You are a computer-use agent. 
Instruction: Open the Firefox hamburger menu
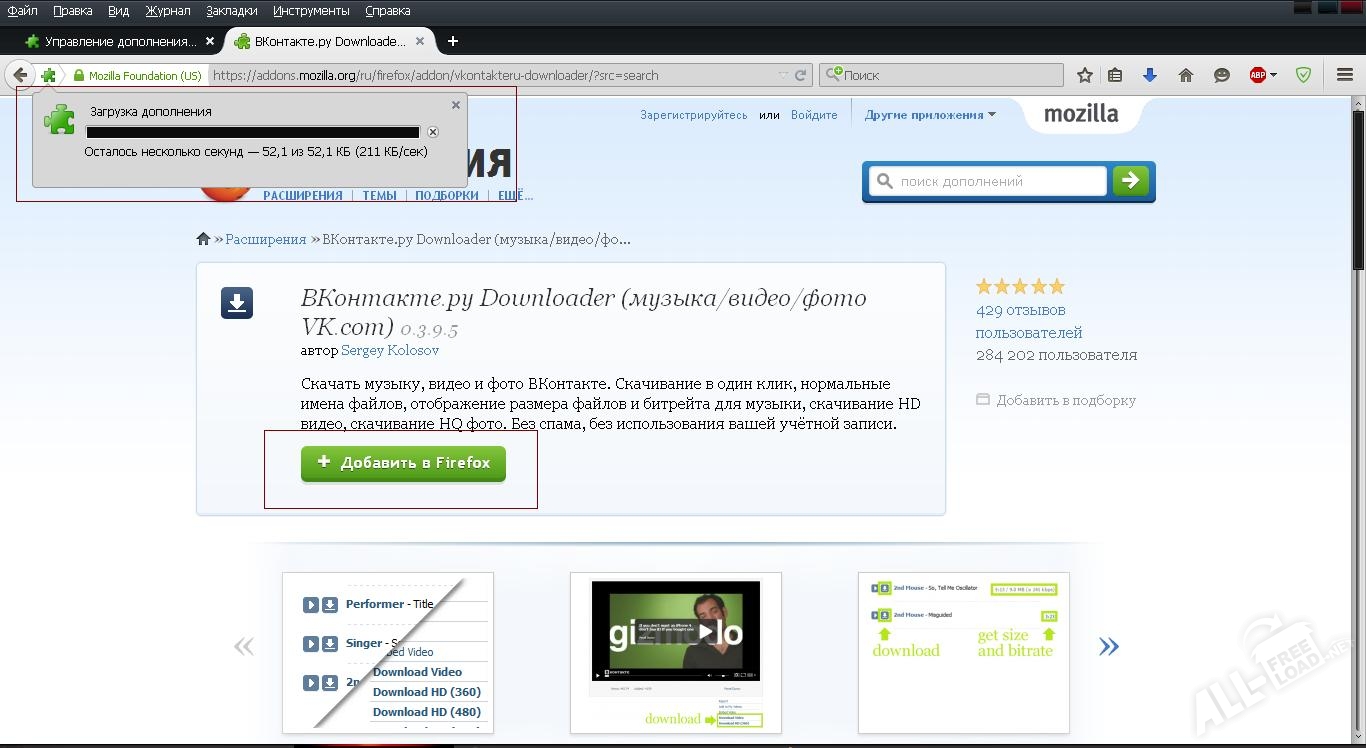pyautogui.click(x=1345, y=75)
